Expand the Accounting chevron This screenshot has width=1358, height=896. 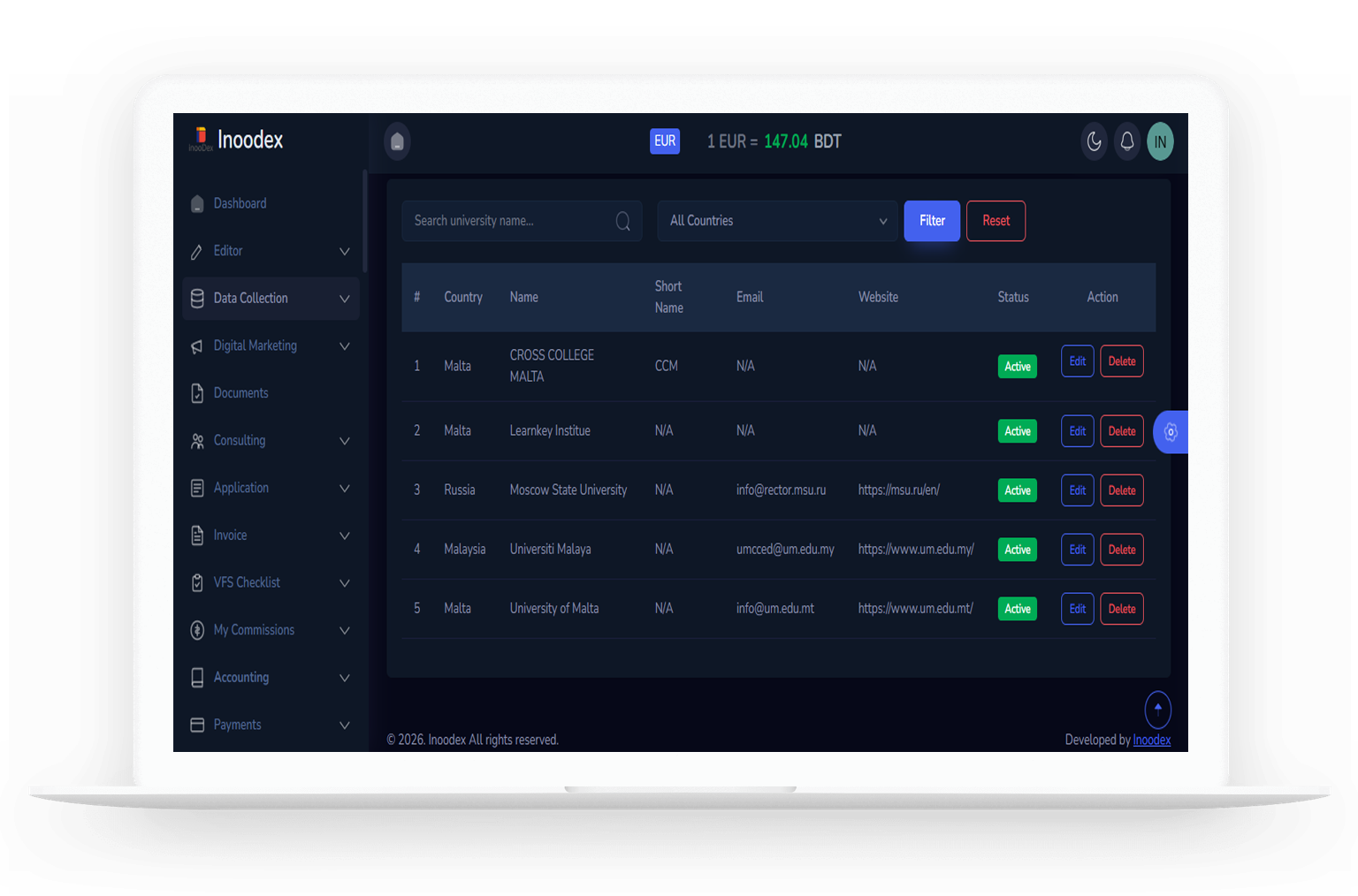(345, 678)
